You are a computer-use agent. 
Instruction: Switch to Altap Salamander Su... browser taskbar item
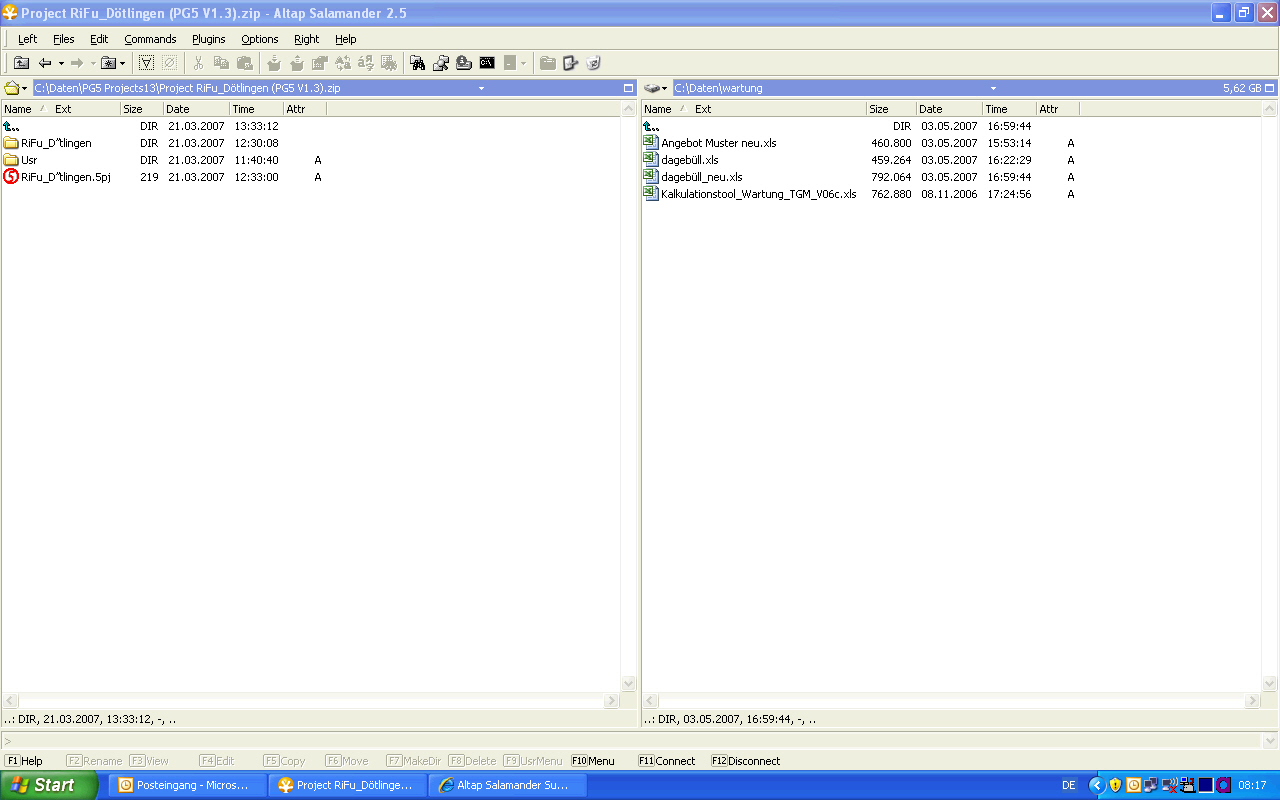[508, 785]
